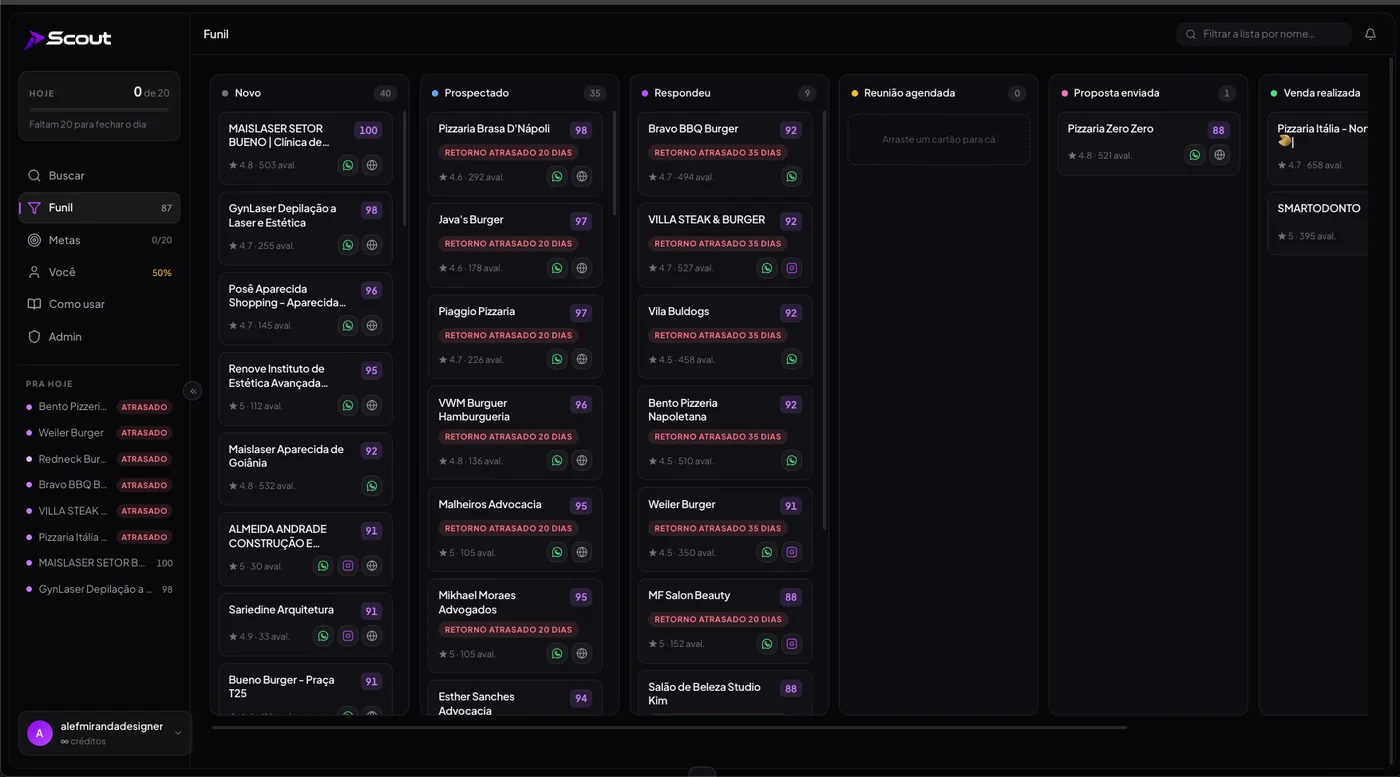1400x777 pixels.
Task: Open website globe on Pizzaria Zero Zero card
Action: coord(1219,155)
